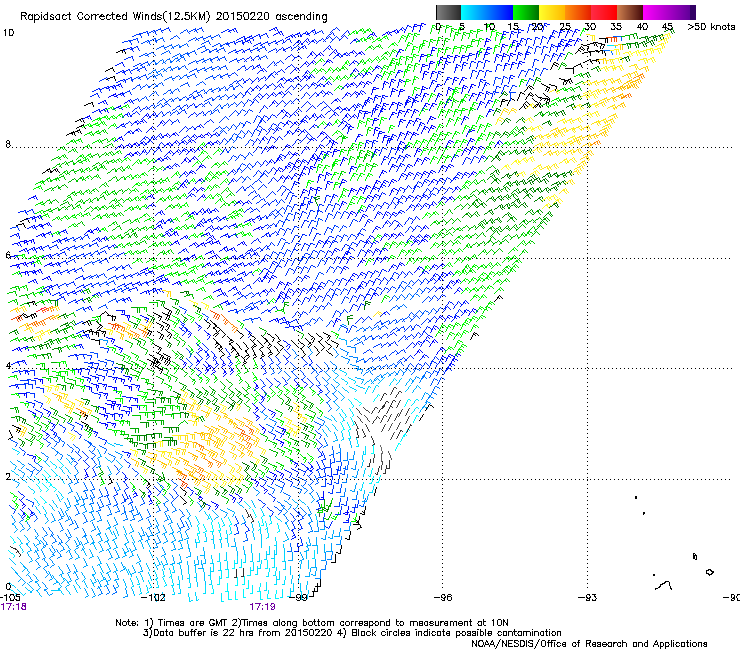Click the legend tick label '35'
The image size is (740, 650).
[616, 26]
